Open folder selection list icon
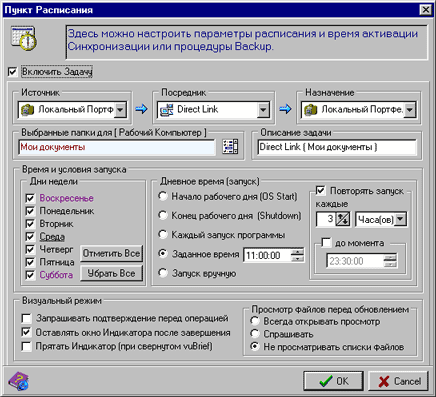Image resolution: width=436 pixels, height=397 pixels. [x=230, y=147]
